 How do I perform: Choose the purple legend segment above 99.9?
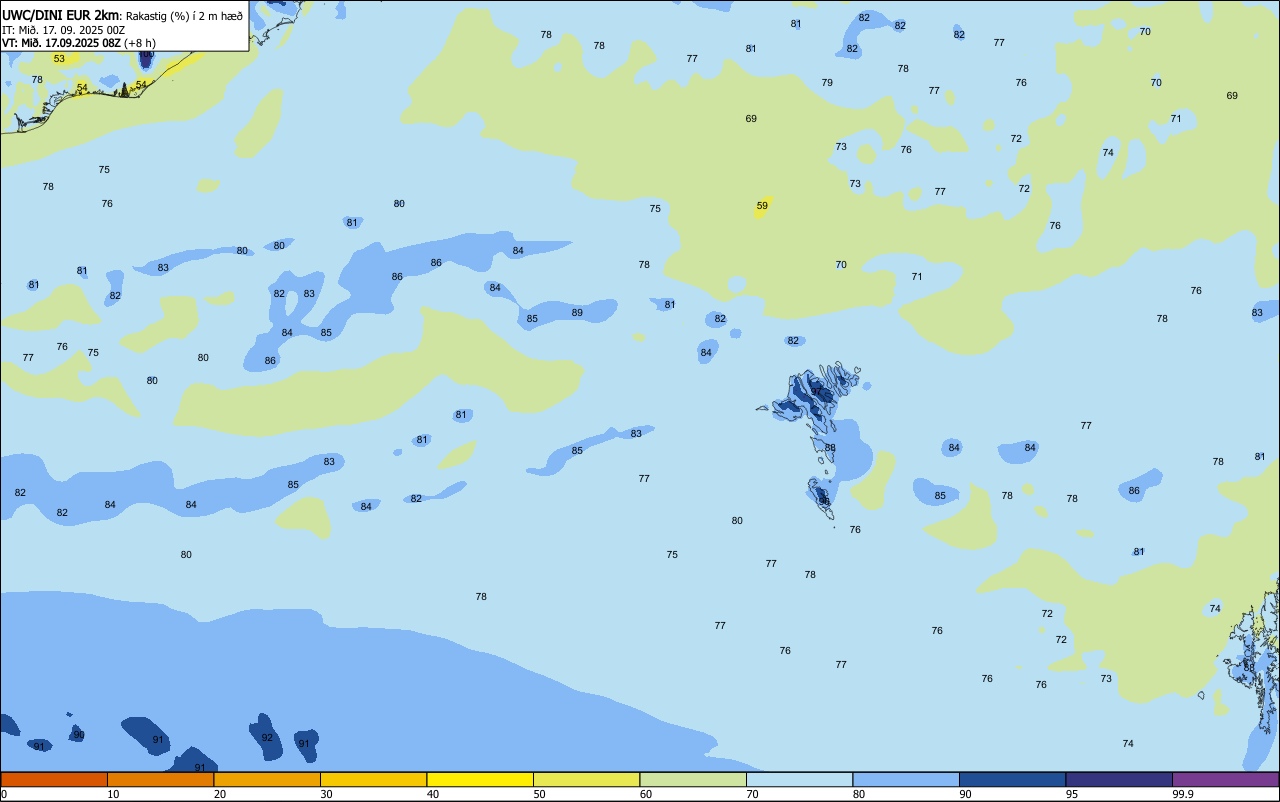pos(1225,779)
